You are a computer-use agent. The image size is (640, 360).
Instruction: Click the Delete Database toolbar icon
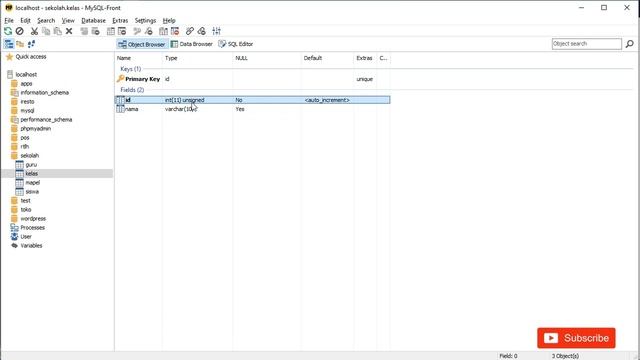pos(96,31)
